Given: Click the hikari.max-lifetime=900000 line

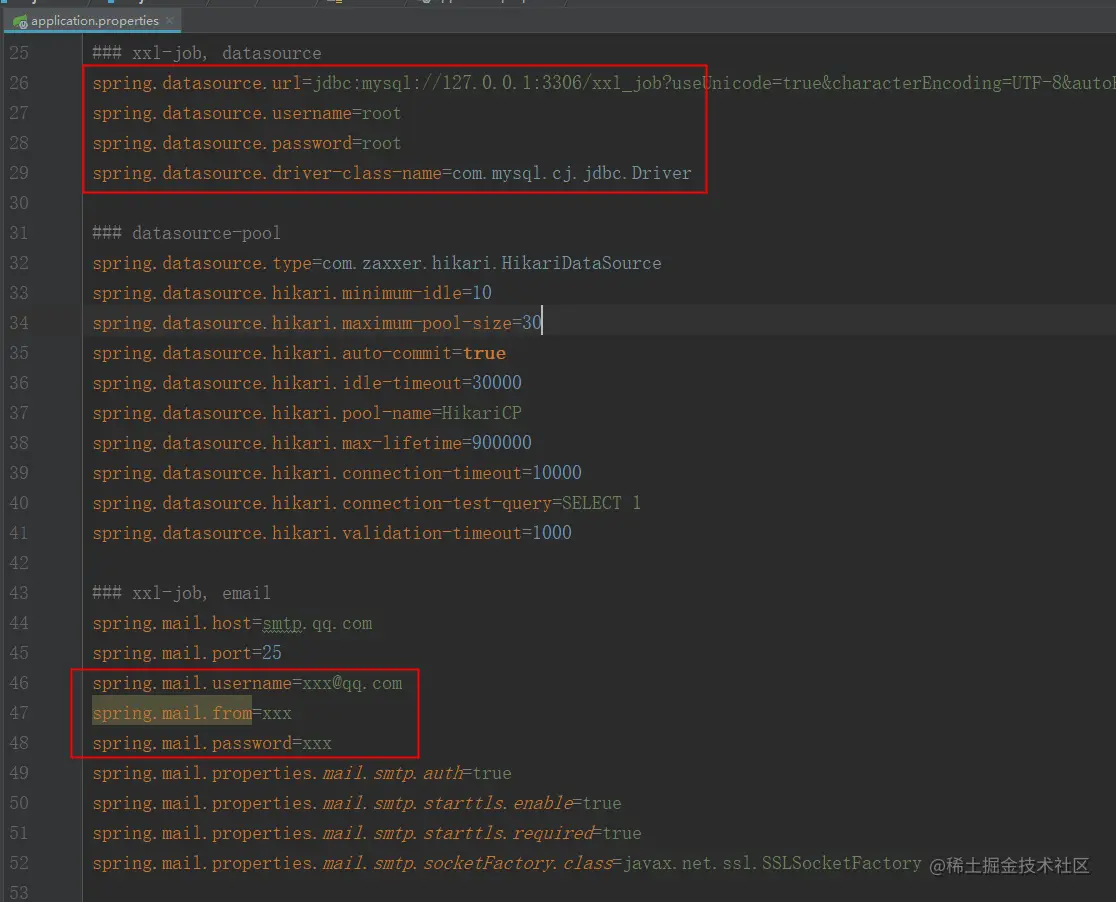Looking at the screenshot, I should point(312,443).
